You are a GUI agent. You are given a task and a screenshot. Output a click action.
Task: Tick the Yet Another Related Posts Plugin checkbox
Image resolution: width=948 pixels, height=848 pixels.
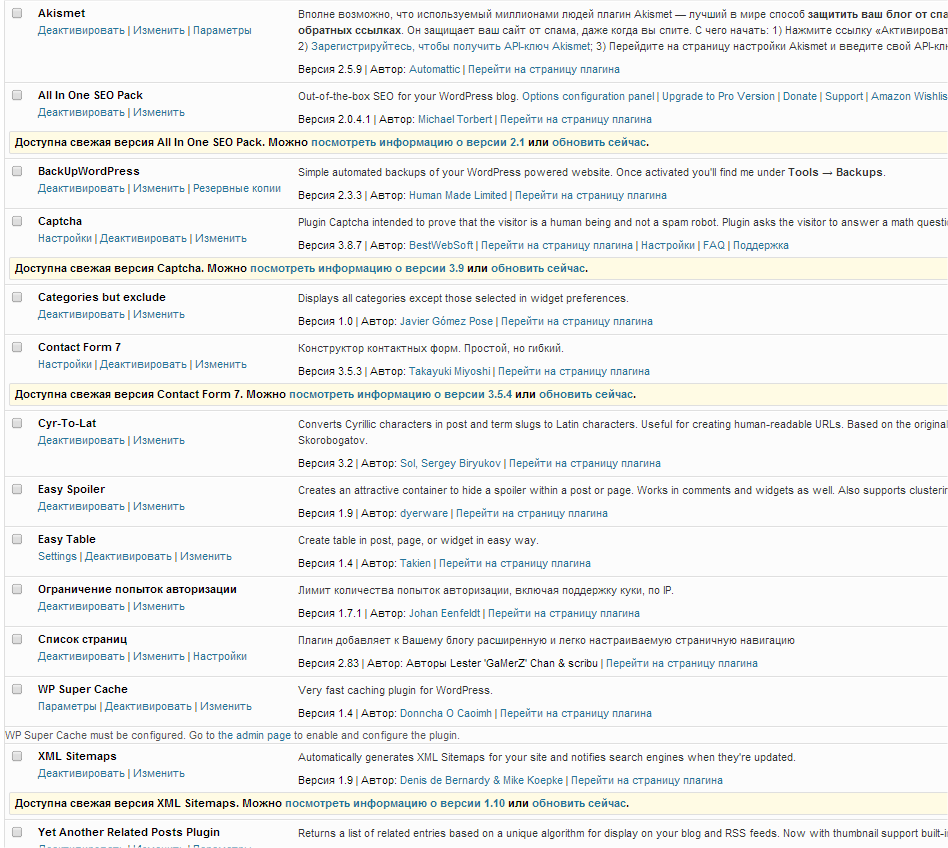(x=17, y=832)
